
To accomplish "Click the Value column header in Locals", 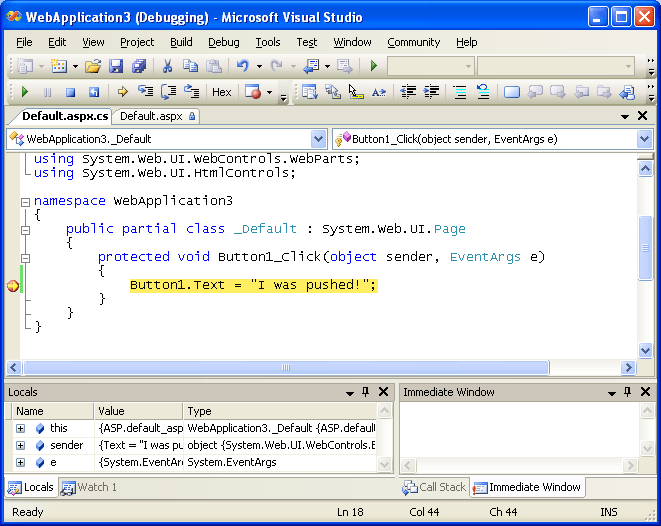I will tap(138, 411).
